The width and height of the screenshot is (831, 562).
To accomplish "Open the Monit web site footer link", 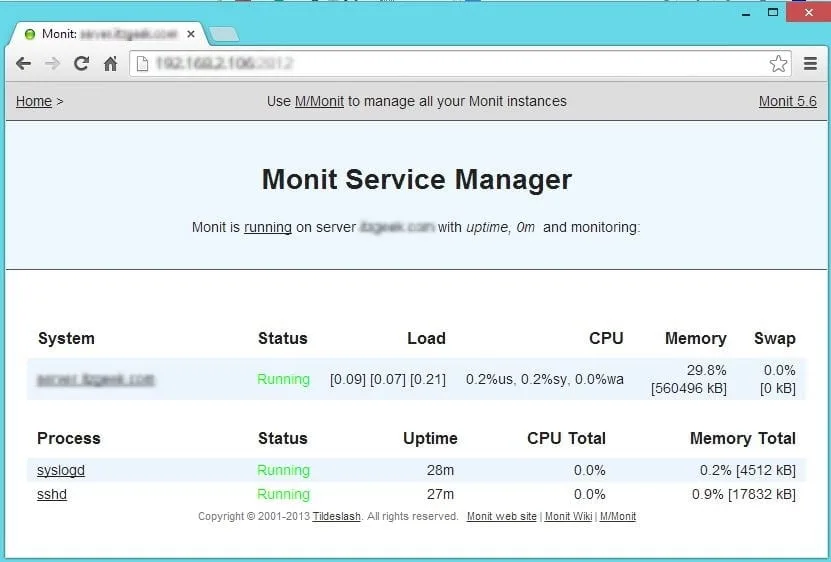I will point(501,516).
